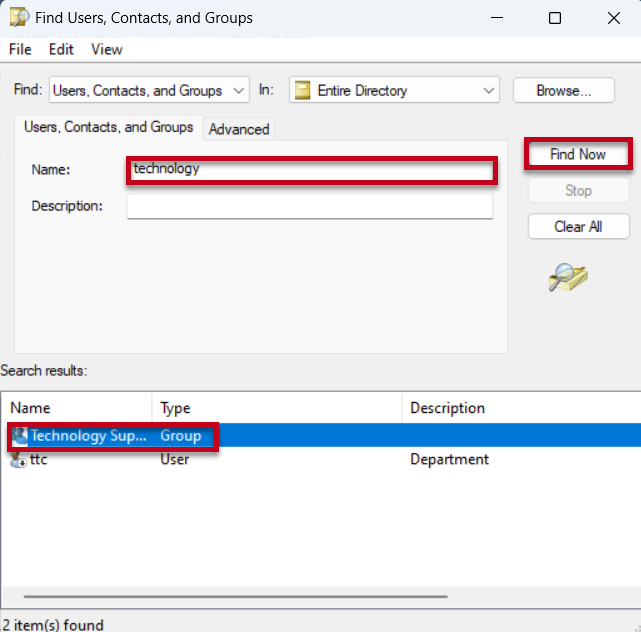Sort results by Description column header
This screenshot has width=641, height=632.
(x=520, y=408)
